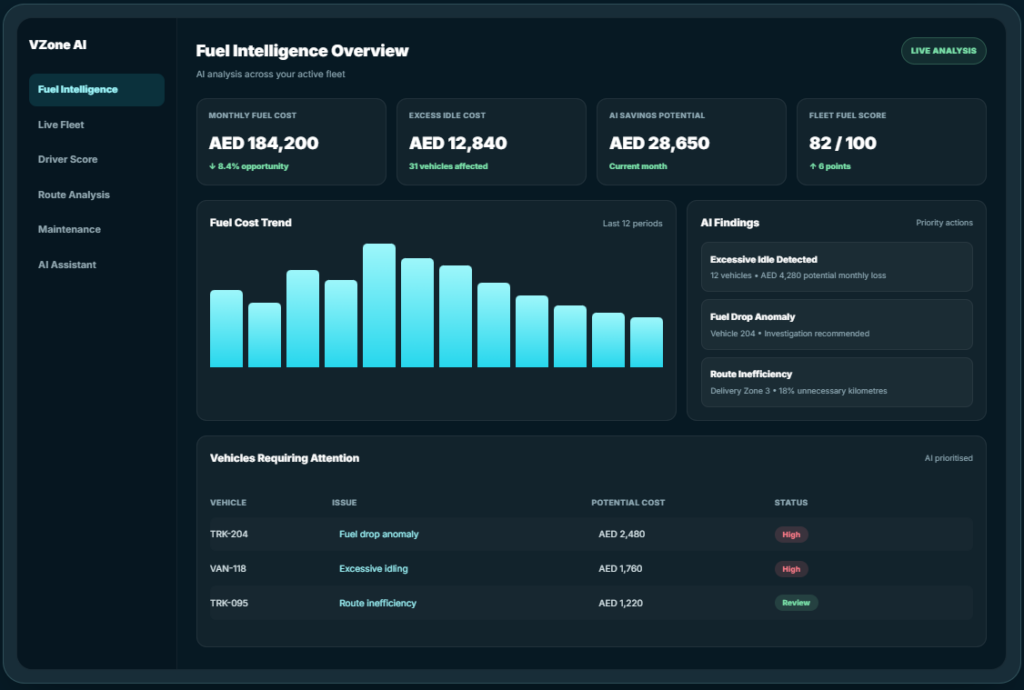The height and width of the screenshot is (690, 1024).
Task: Click the POTENTIAL COST column header
Action: coord(628,503)
